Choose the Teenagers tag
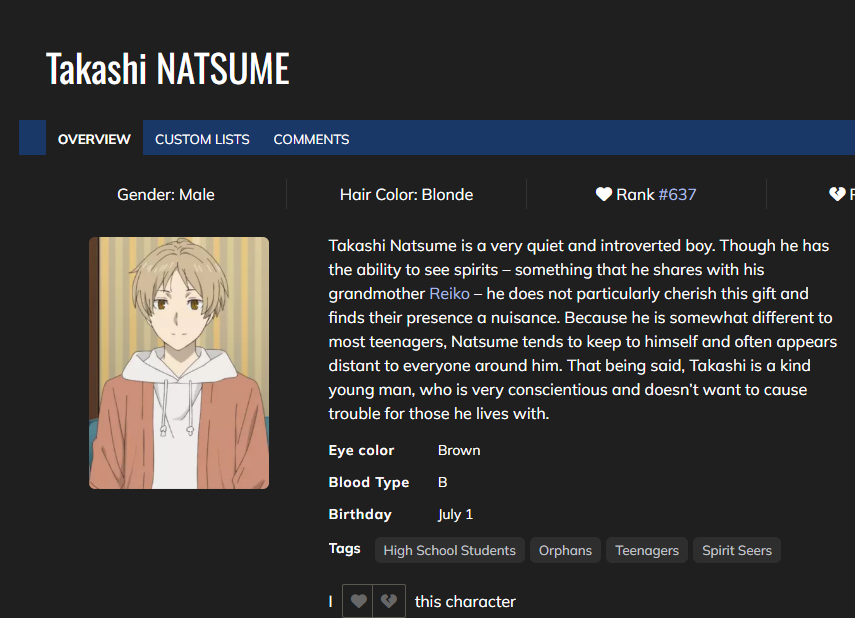Image resolution: width=855 pixels, height=618 pixels. [x=646, y=550]
